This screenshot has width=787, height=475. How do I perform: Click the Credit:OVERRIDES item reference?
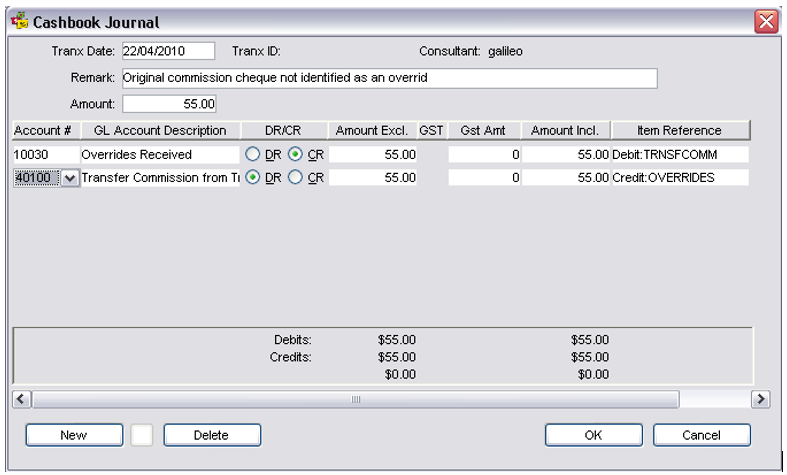680,178
